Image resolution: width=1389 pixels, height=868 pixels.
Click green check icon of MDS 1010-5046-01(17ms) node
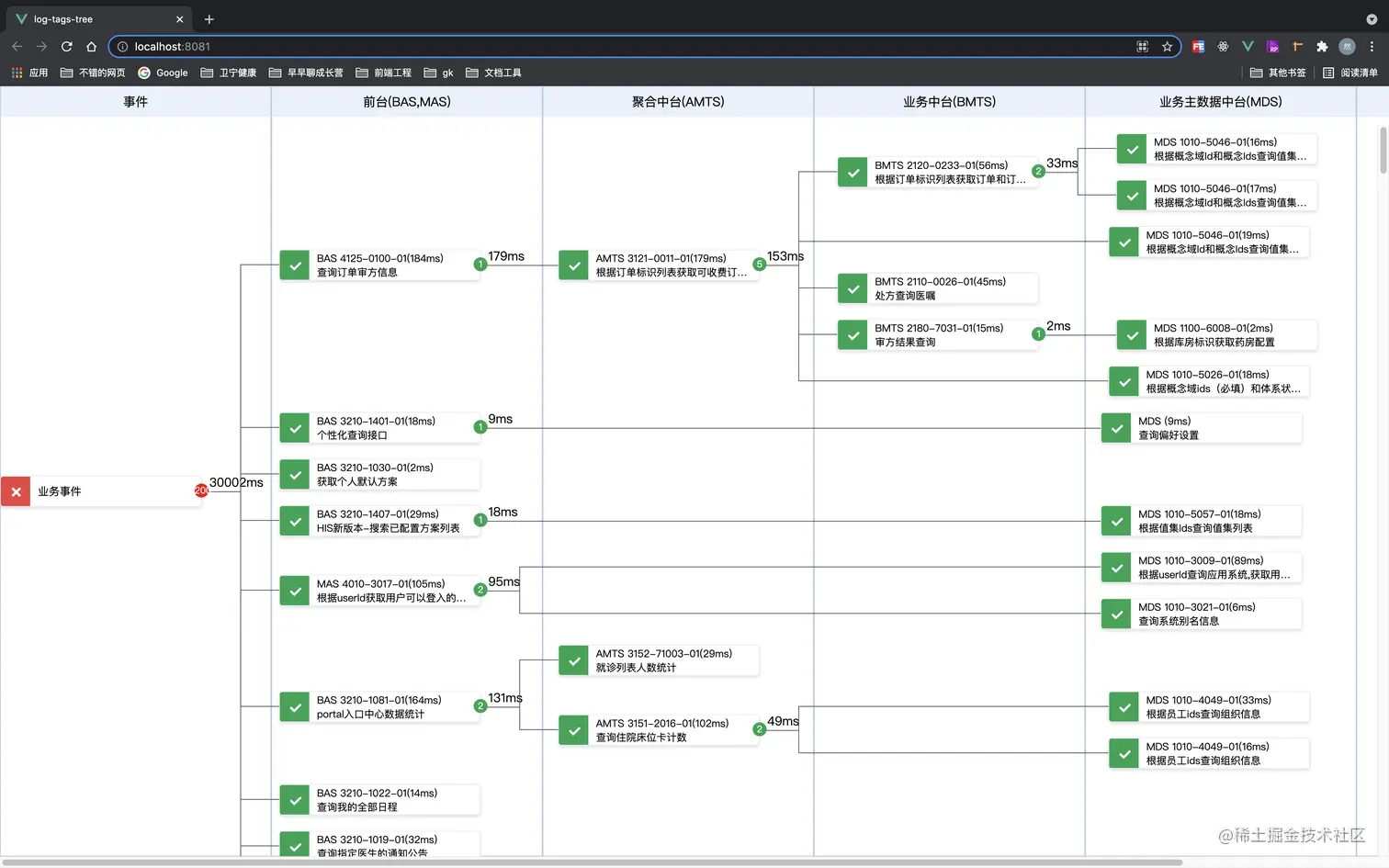(1133, 196)
